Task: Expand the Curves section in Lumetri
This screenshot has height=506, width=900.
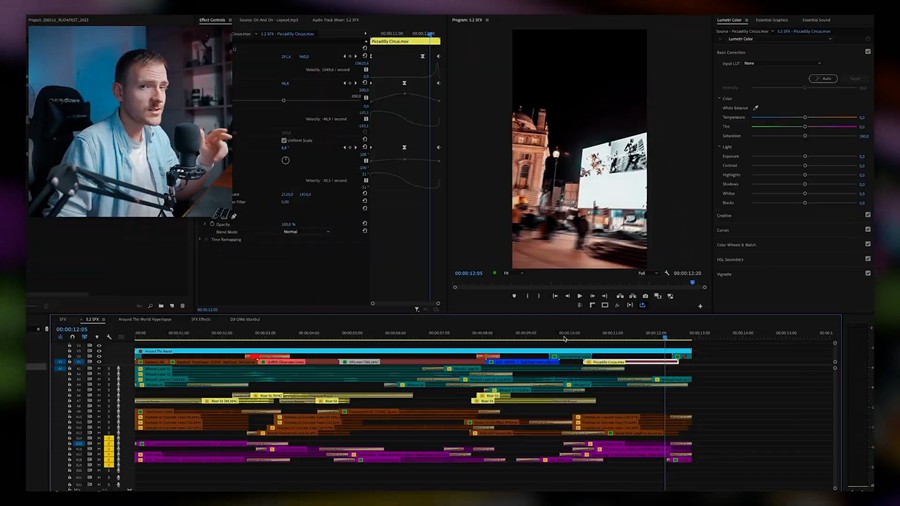Action: pyautogui.click(x=723, y=230)
